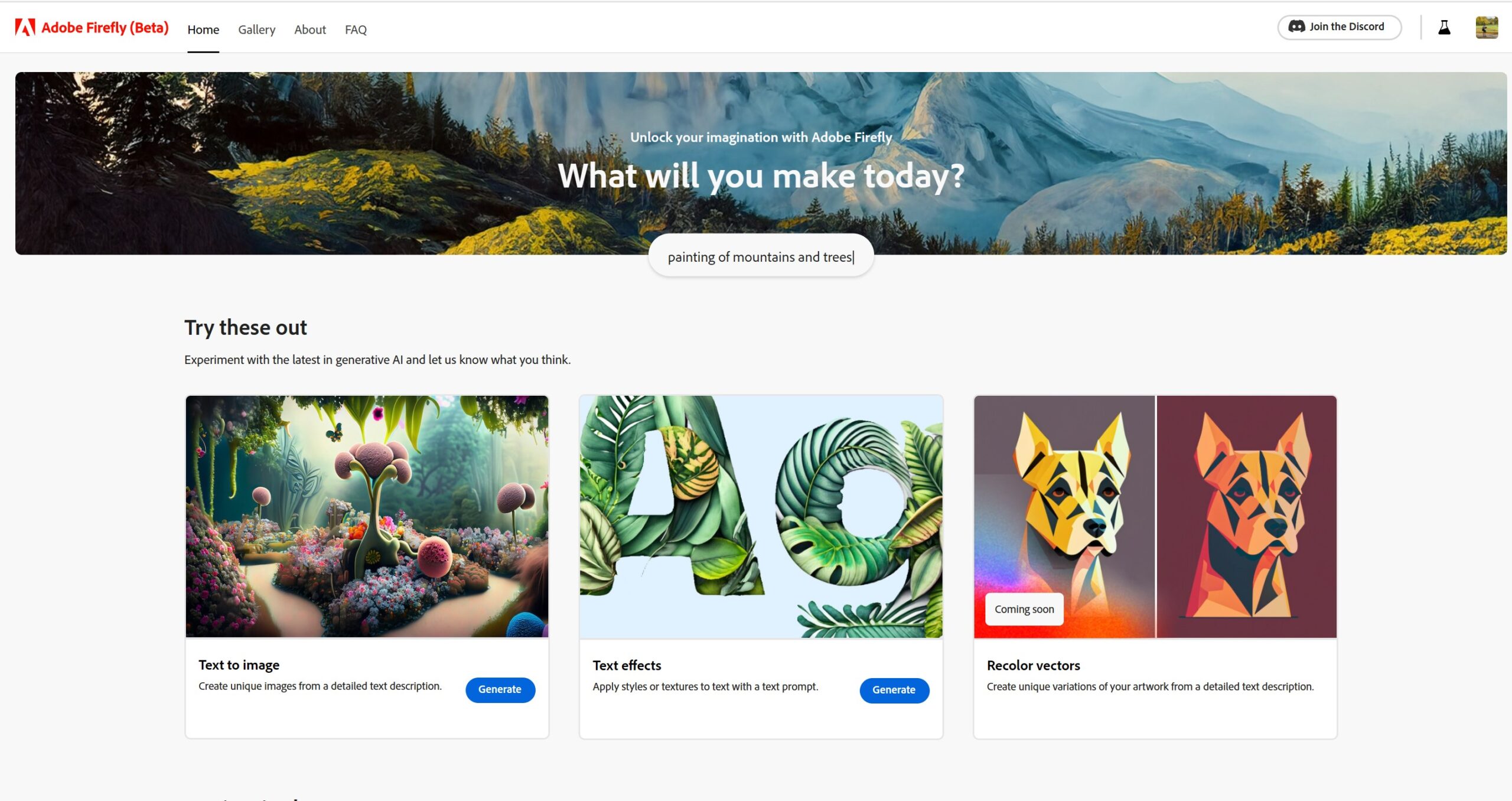1512x801 pixels.
Task: Click the Coming soon badge
Action: 1024,609
